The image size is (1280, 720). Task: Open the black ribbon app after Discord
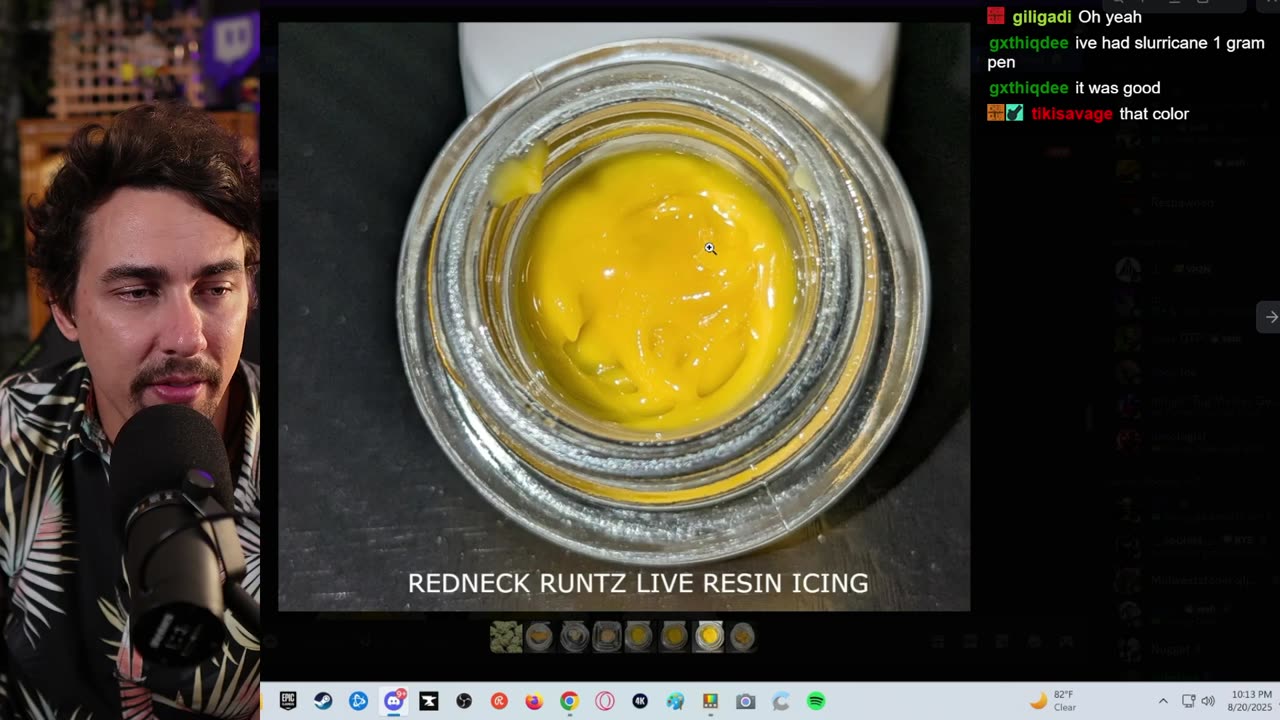click(429, 701)
